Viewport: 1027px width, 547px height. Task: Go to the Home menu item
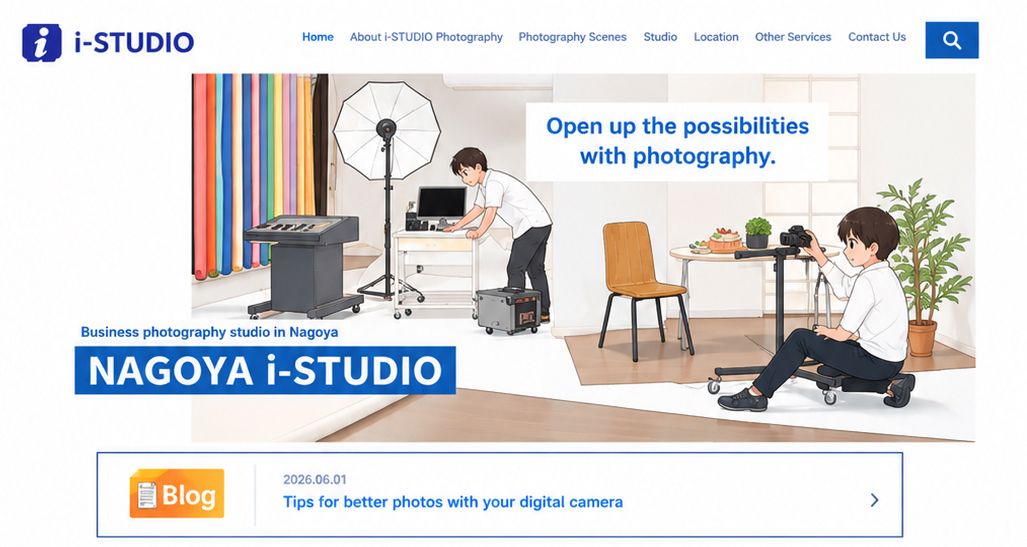pyautogui.click(x=318, y=37)
